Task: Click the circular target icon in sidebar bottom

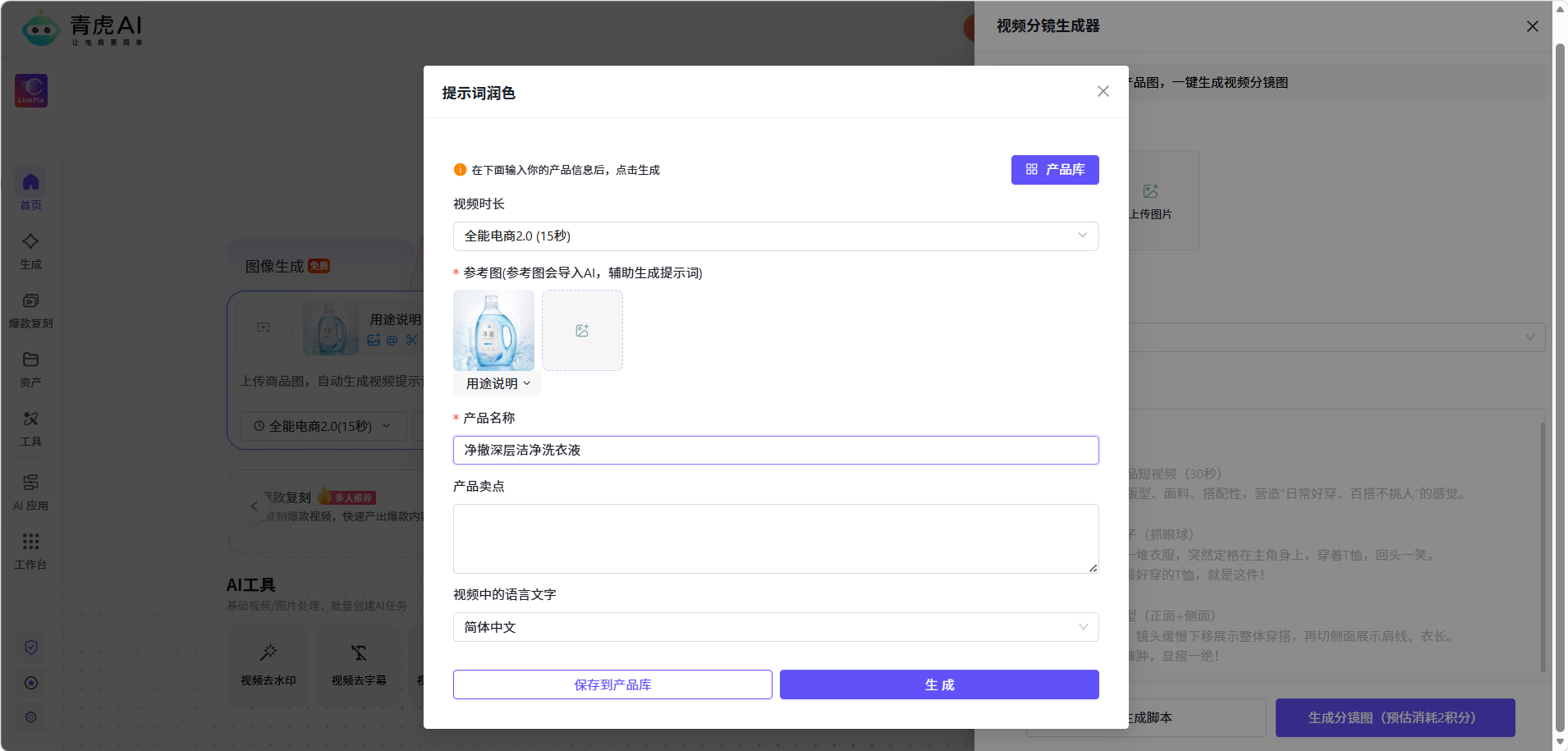Action: [31, 683]
